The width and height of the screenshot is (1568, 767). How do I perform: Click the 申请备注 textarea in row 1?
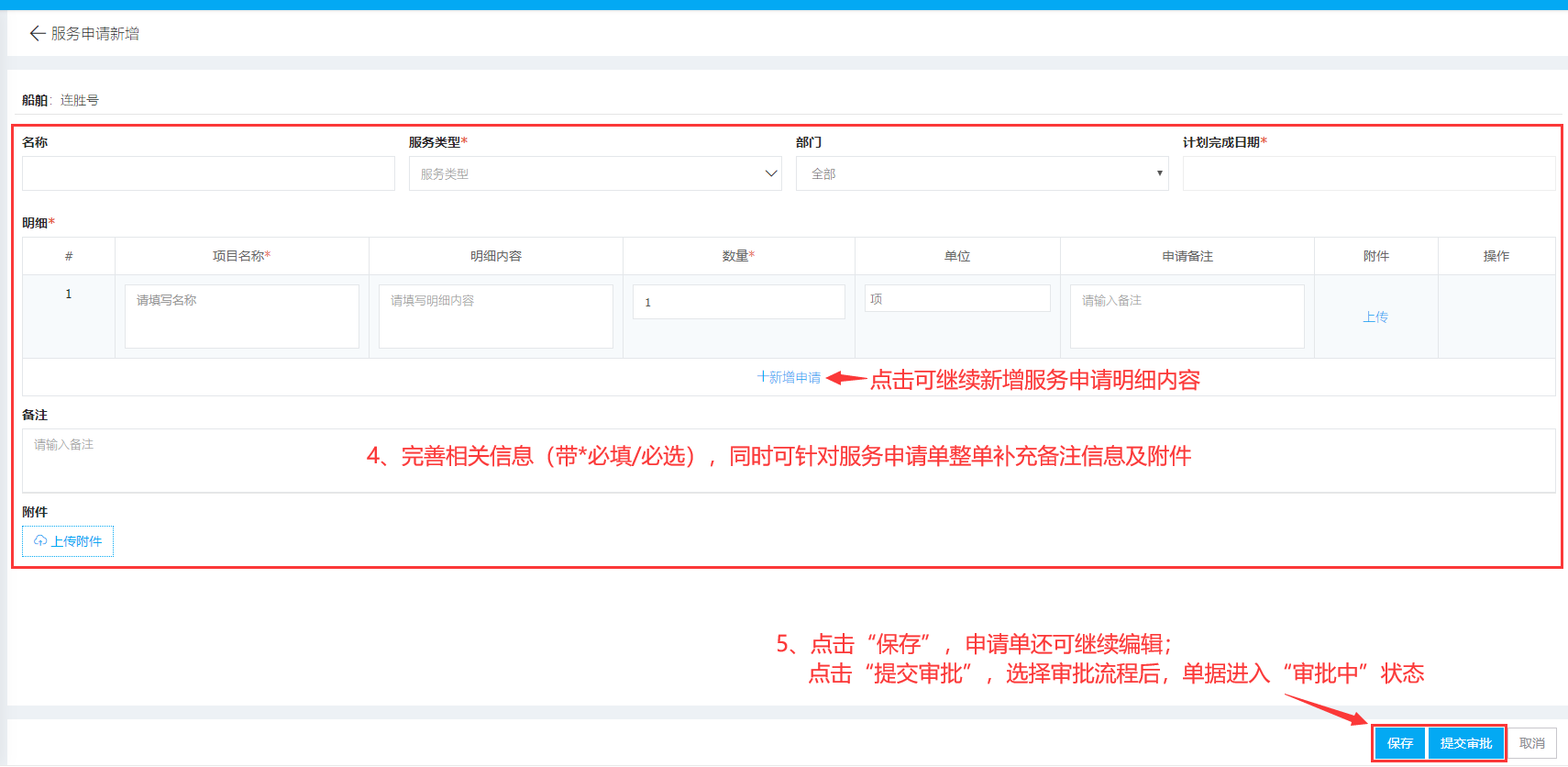[x=1187, y=316]
